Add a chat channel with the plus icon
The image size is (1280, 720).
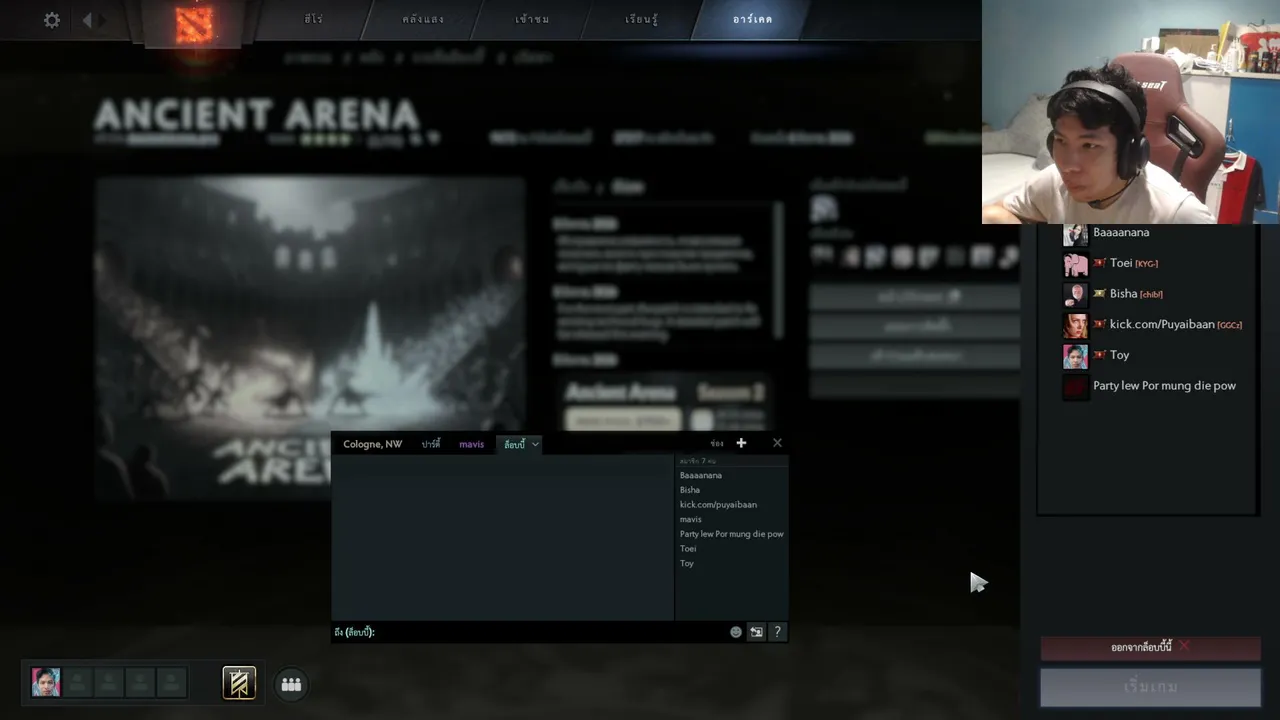pos(741,443)
